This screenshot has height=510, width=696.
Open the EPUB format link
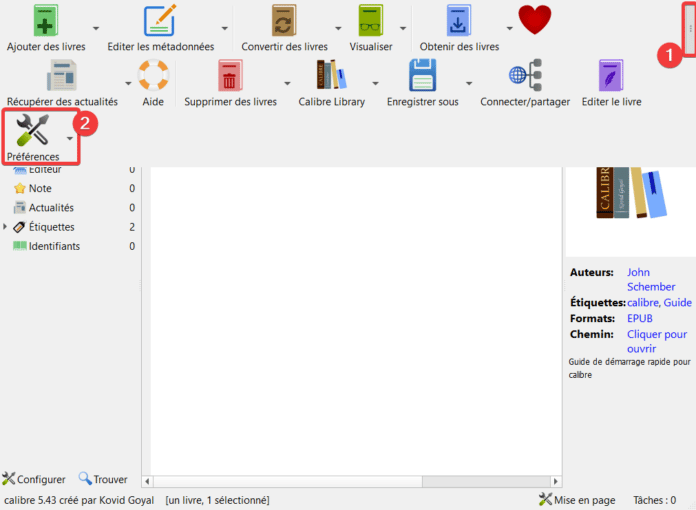pos(640,319)
